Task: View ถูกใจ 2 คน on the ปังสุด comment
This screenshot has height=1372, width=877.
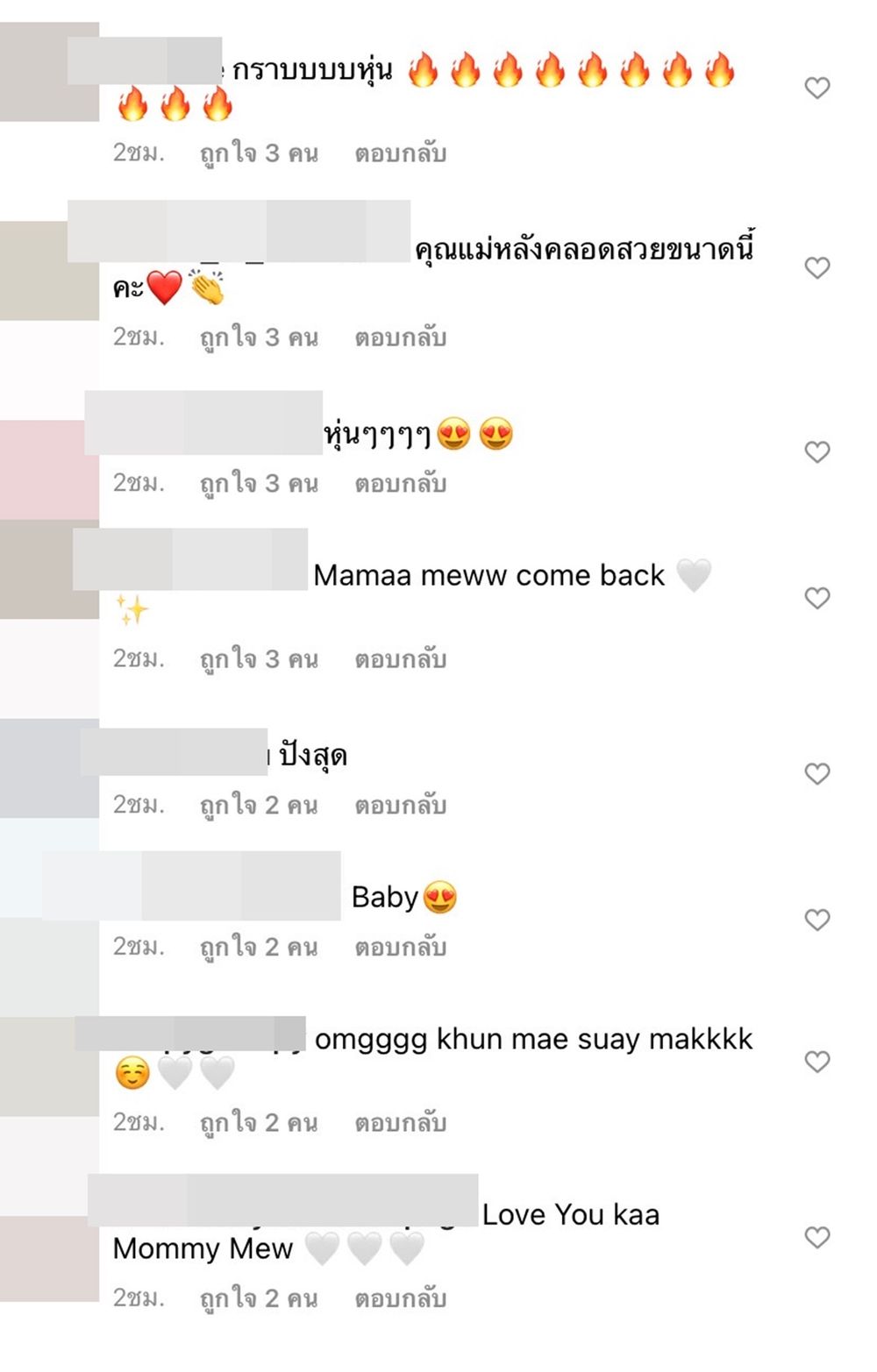Action: pyautogui.click(x=259, y=806)
